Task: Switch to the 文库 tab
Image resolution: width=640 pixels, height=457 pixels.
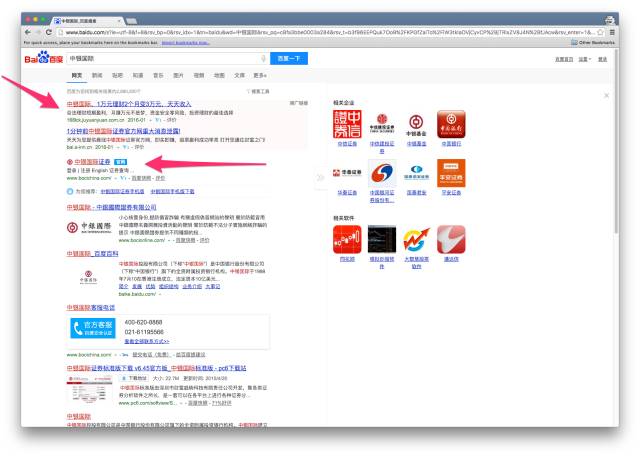Action: pos(240,75)
